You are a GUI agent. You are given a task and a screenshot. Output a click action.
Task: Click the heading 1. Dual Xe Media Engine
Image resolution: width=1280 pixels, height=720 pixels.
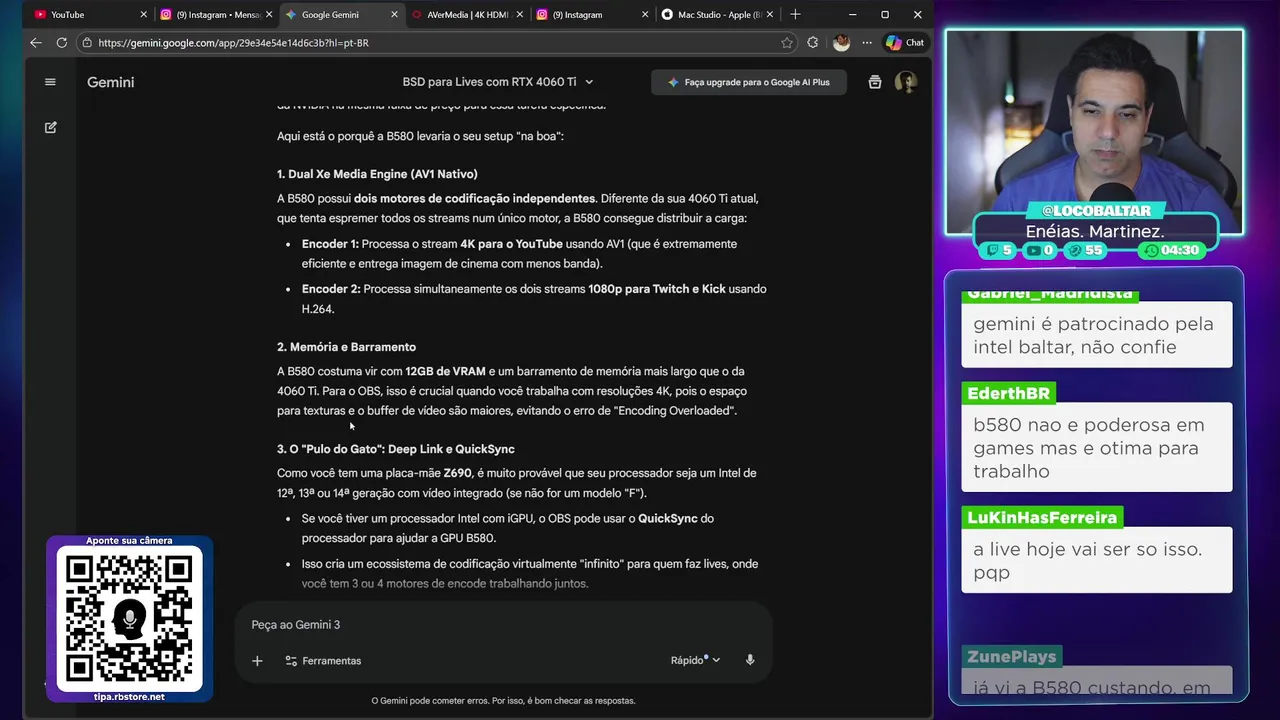(x=377, y=174)
